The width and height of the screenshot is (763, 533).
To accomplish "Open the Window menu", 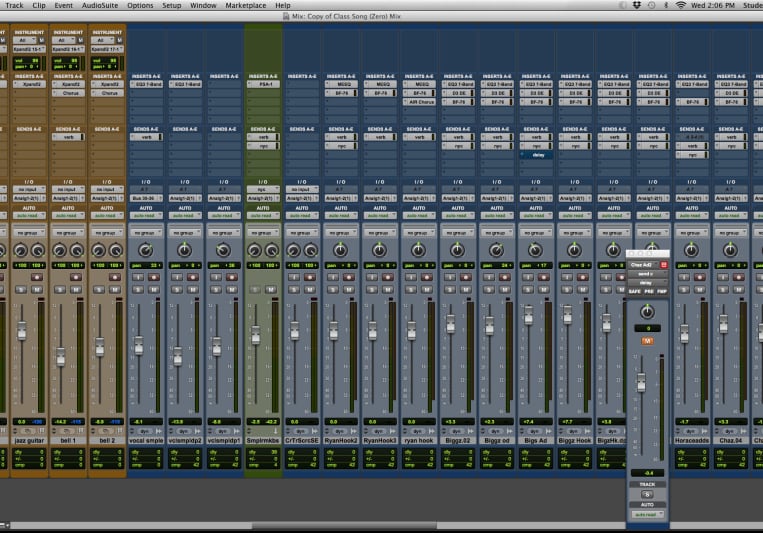I will pyautogui.click(x=203, y=5).
